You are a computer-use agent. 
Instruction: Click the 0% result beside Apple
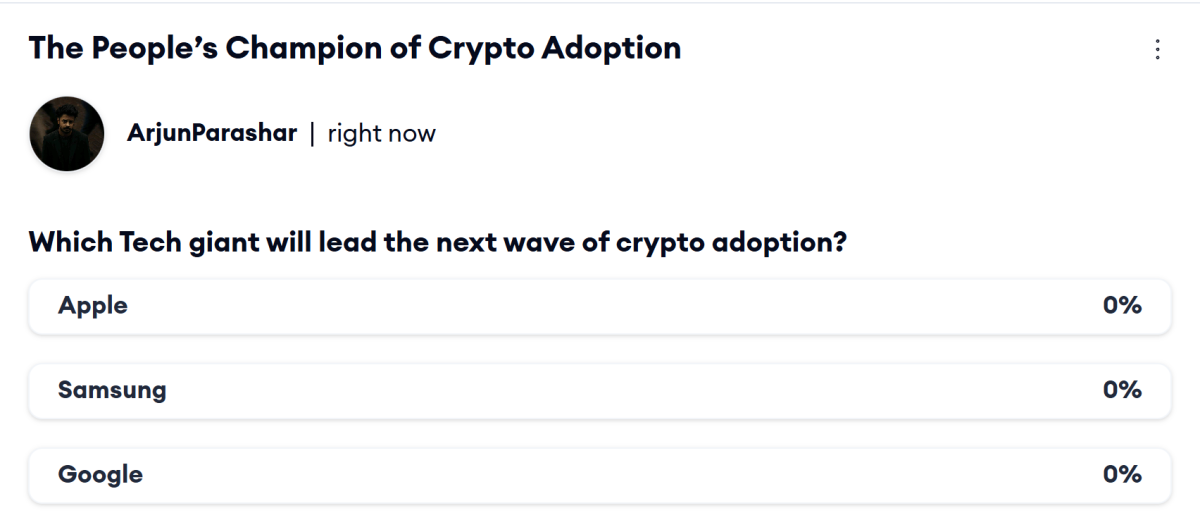pyautogui.click(x=1122, y=306)
